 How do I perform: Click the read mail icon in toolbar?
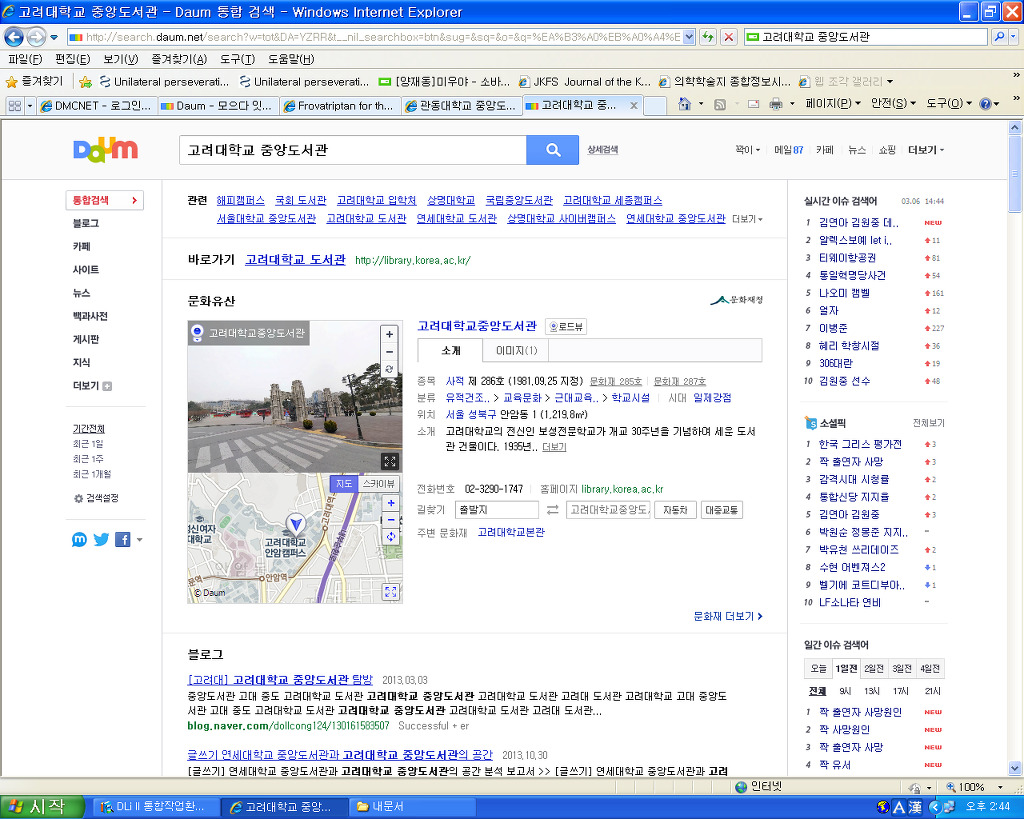click(x=753, y=104)
